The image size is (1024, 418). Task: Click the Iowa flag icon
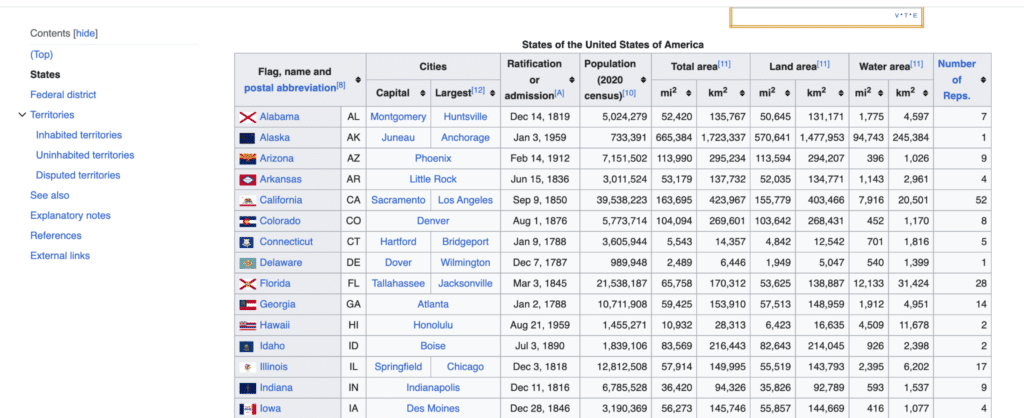(247, 409)
